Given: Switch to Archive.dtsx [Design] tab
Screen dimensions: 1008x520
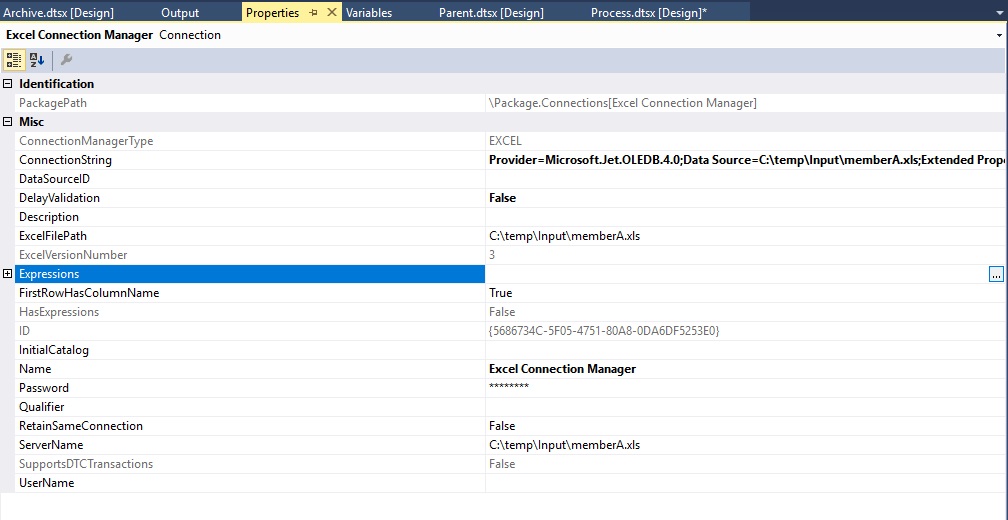Looking at the screenshot, I should tap(59, 13).
